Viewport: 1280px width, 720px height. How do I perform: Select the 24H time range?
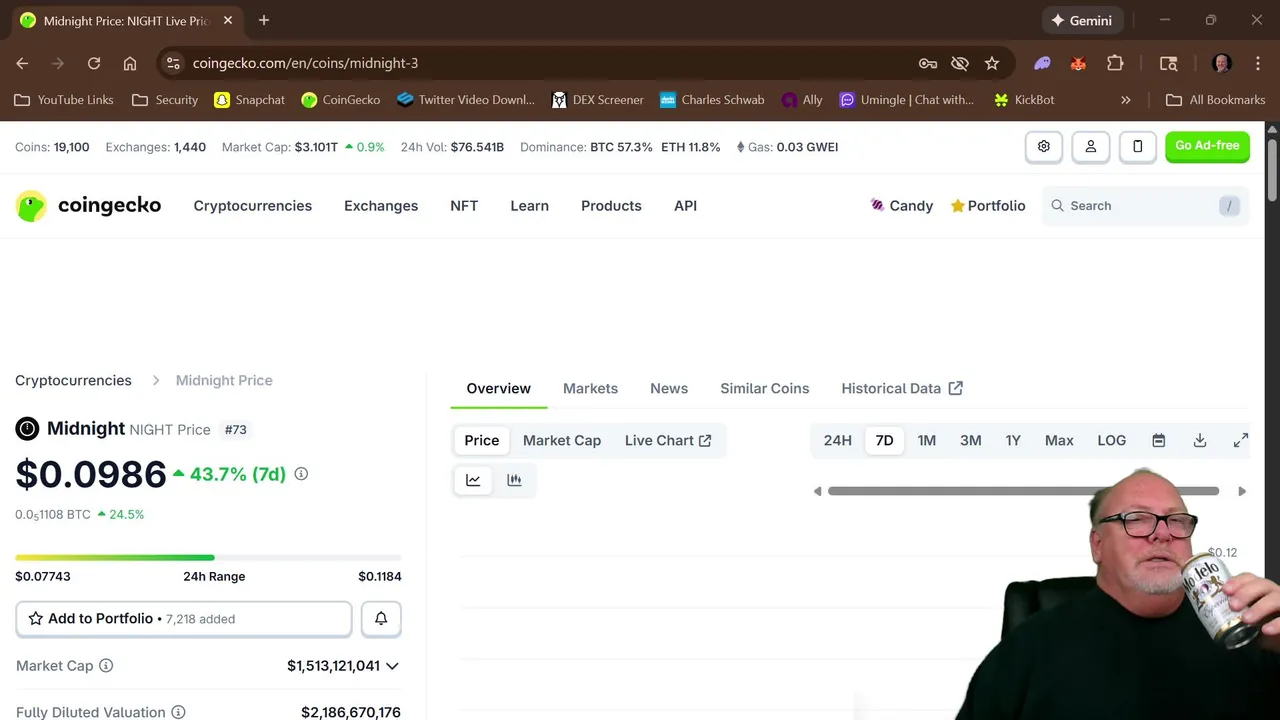coord(838,440)
